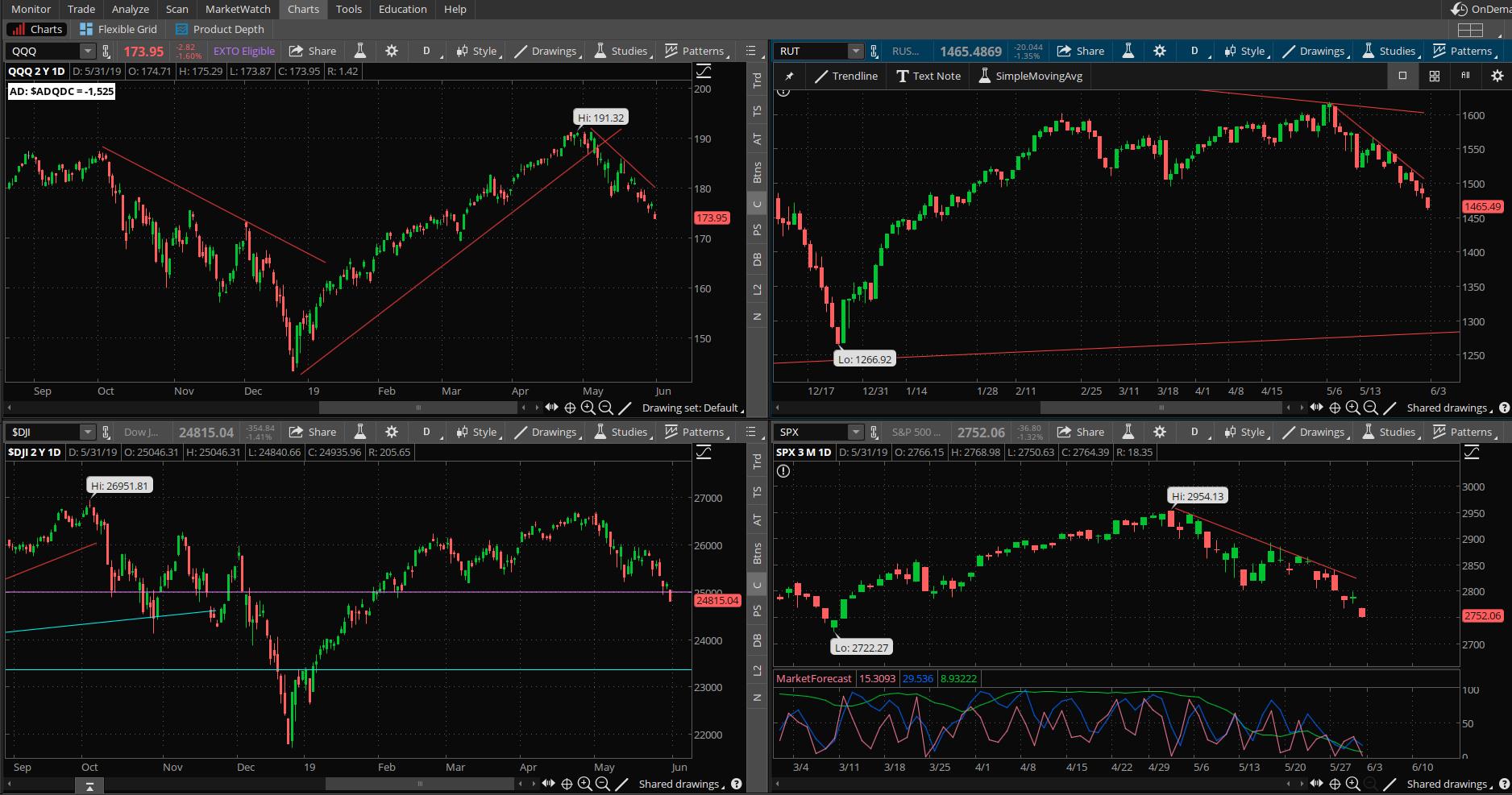The width and height of the screenshot is (1512, 795).
Task: Click symbol link clip icon next to QQQ
Action: [x=106, y=51]
